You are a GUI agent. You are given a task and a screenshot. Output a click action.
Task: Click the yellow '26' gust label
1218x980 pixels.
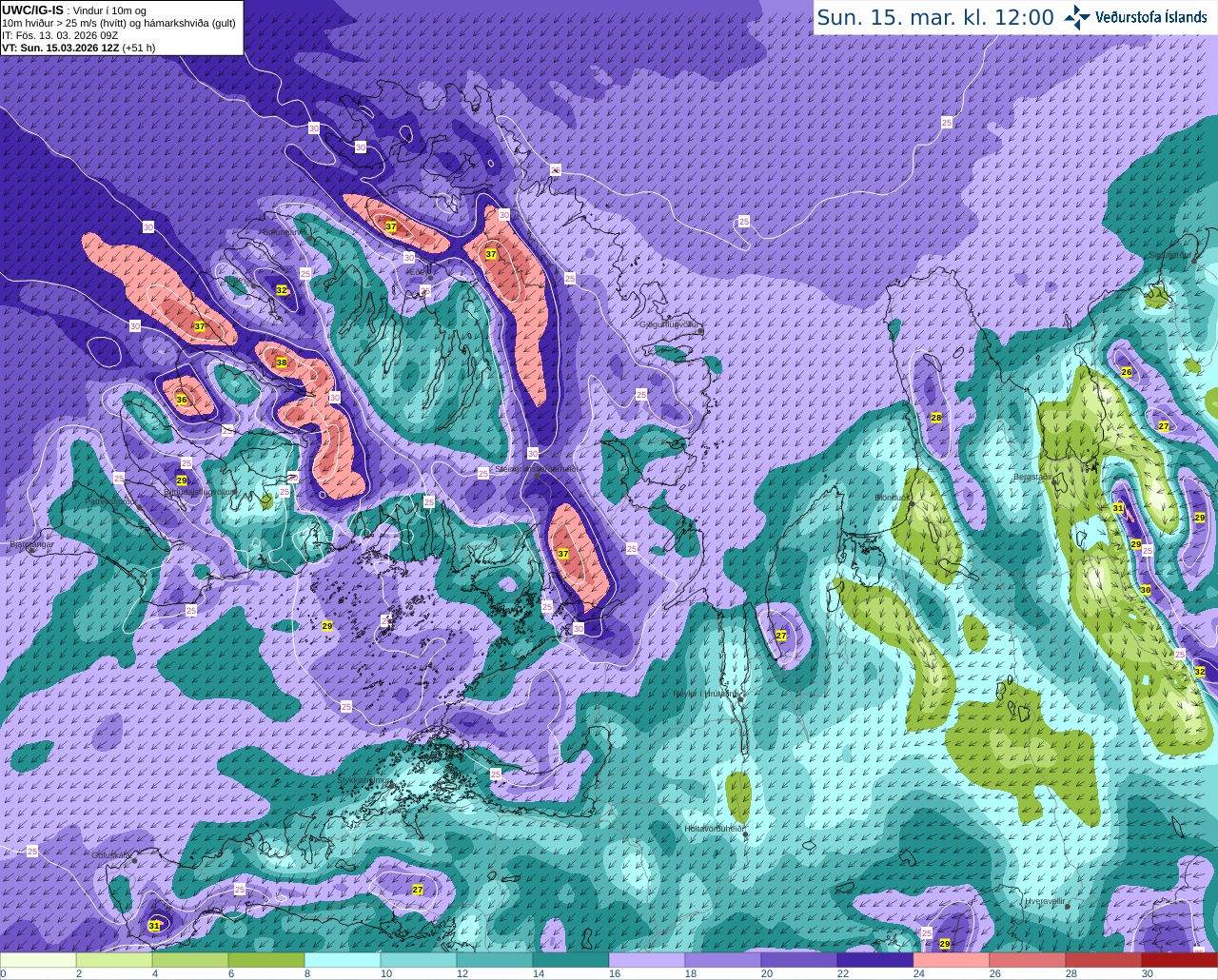click(1127, 372)
